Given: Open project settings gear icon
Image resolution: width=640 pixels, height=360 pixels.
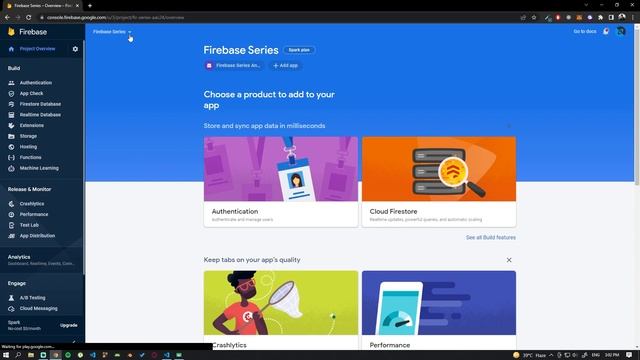Looking at the screenshot, I should click(75, 49).
